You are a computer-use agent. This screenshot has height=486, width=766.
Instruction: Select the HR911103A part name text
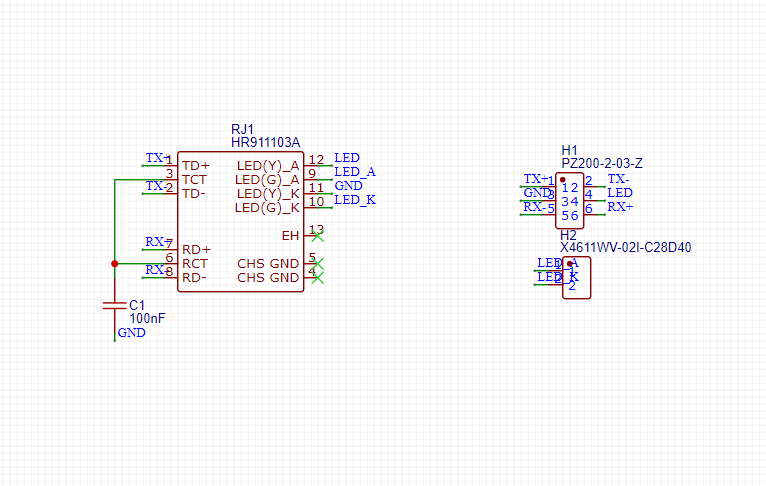tap(265, 144)
